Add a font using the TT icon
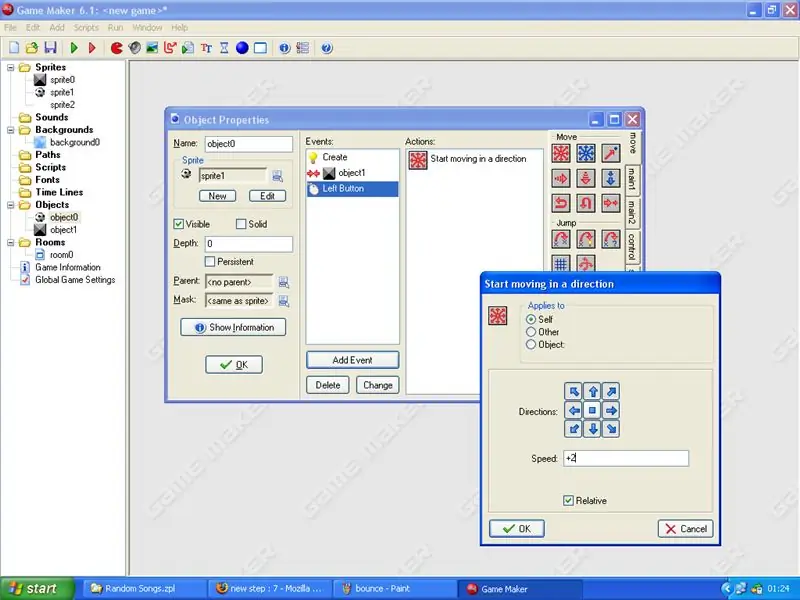The image size is (800, 600). (x=206, y=48)
